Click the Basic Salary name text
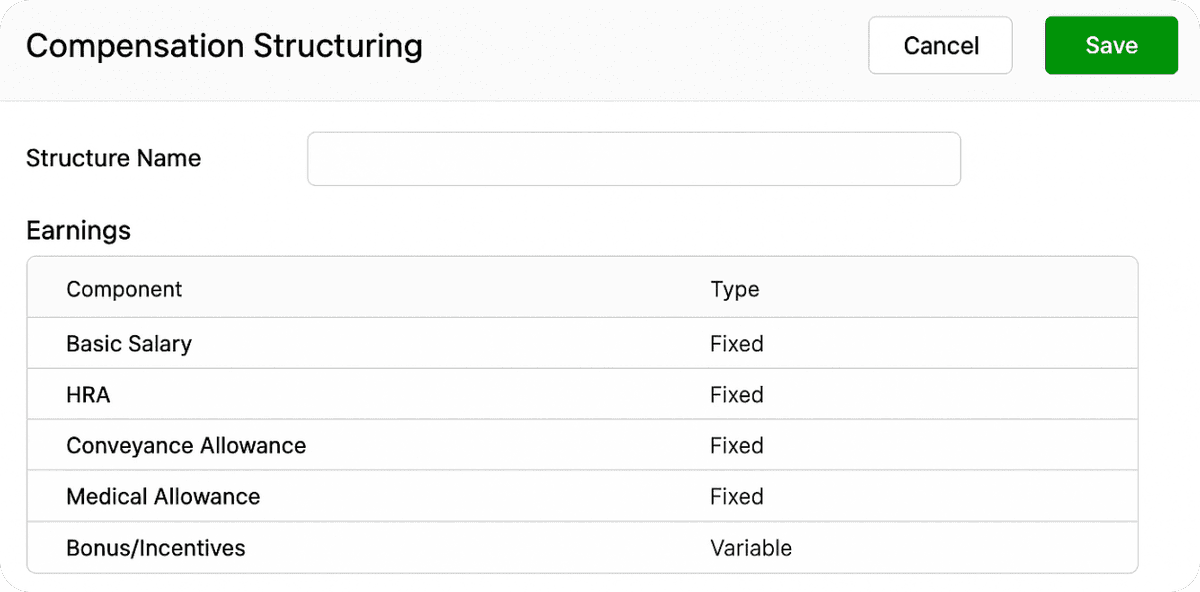 point(129,344)
